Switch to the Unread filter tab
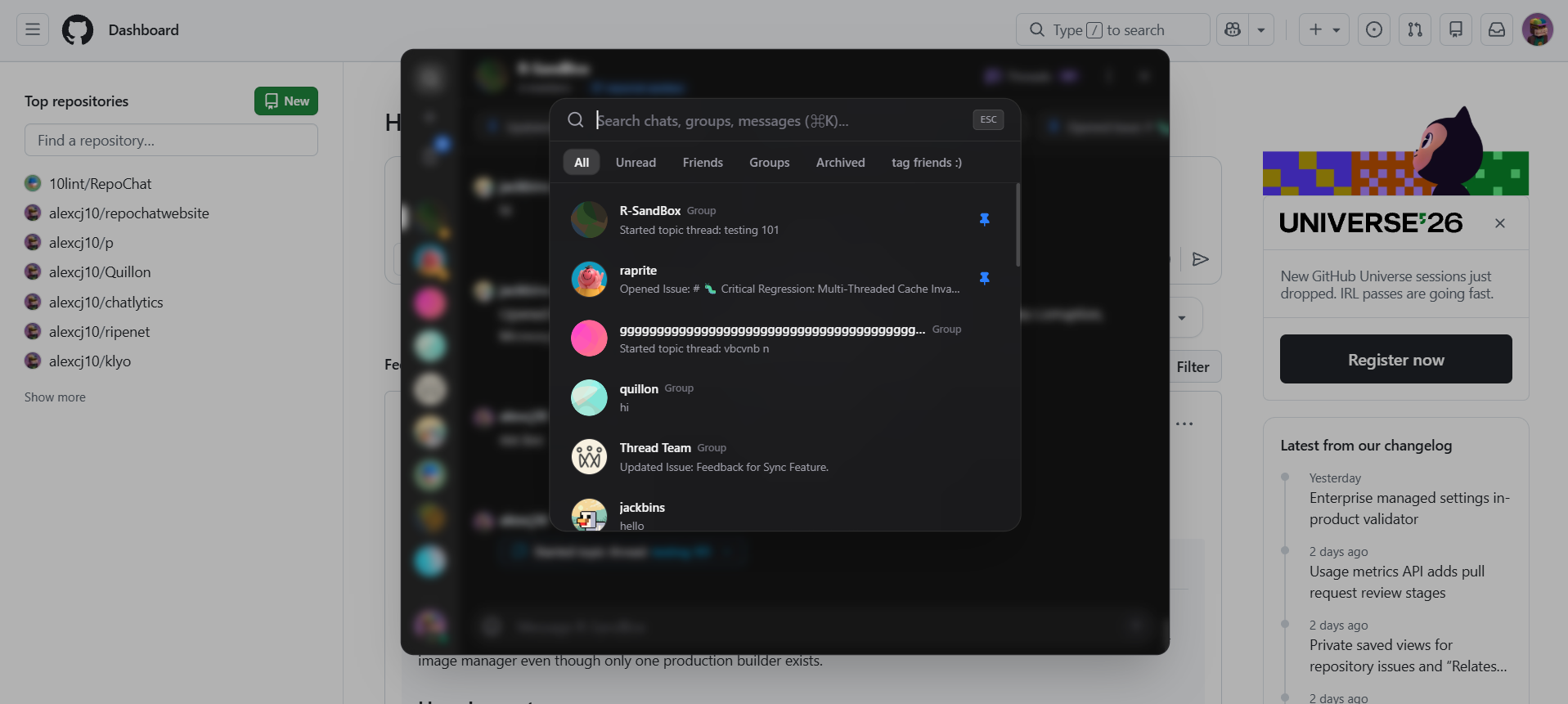The image size is (1568, 704). 636,163
